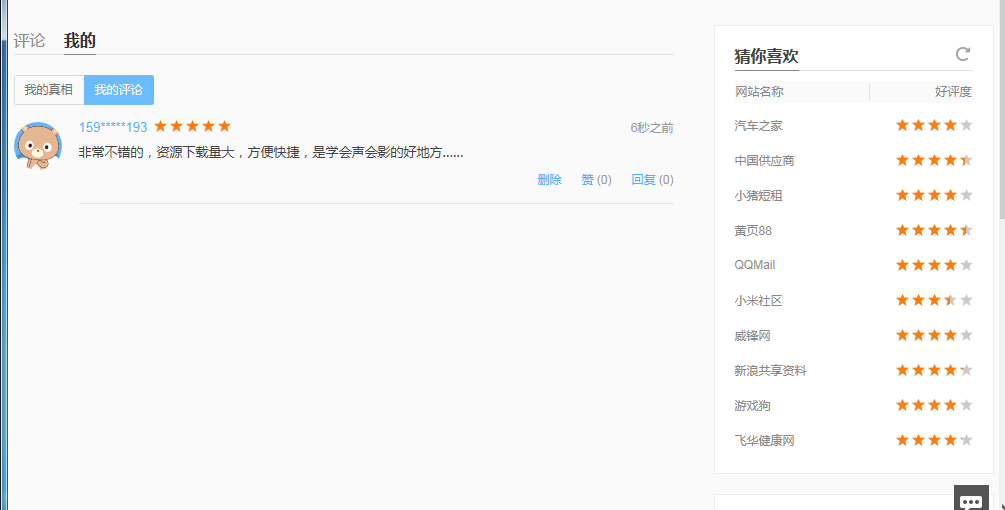The width and height of the screenshot is (1005, 510).
Task: Delete the comment using 删除
Action: 549,180
